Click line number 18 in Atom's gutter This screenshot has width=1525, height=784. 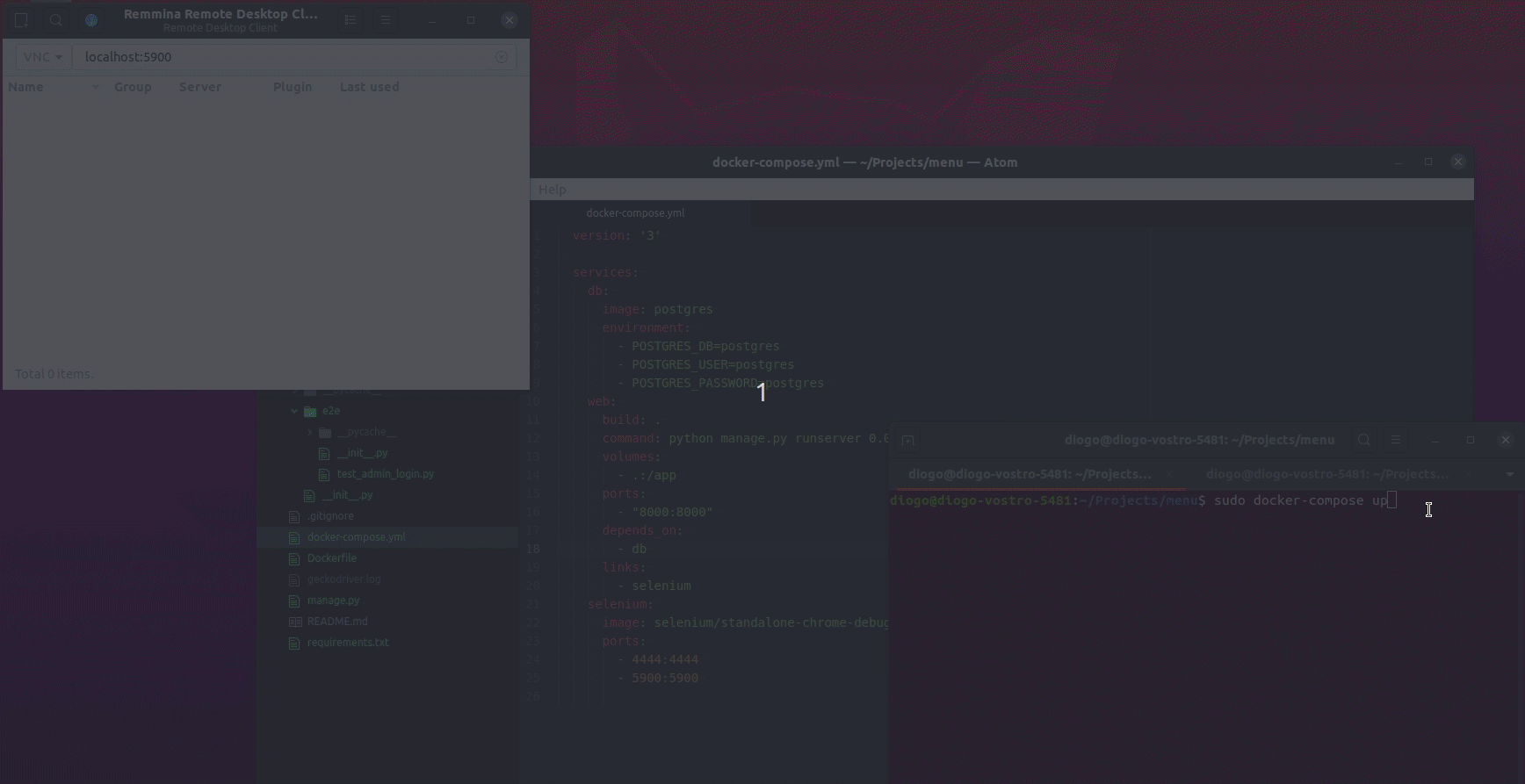pyautogui.click(x=533, y=549)
